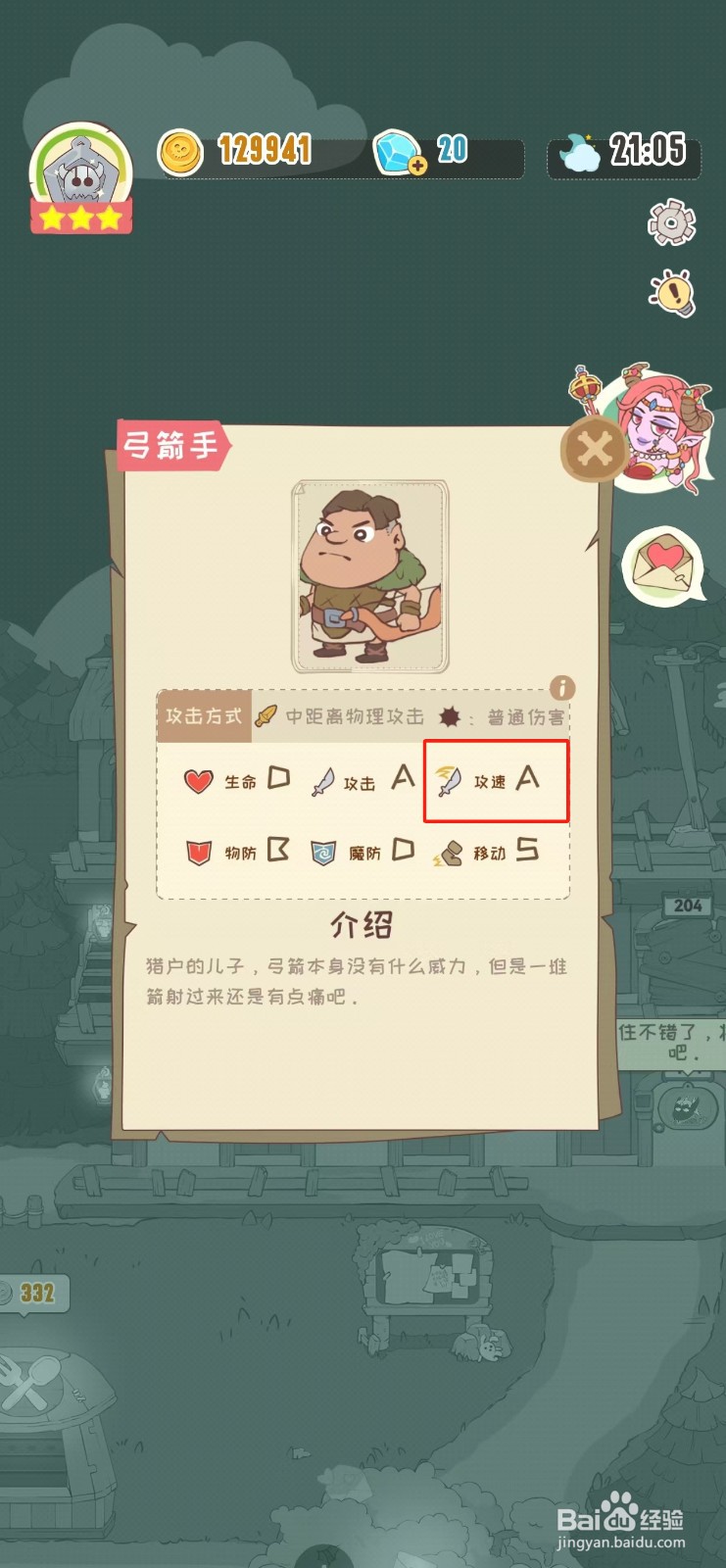
Task: Tap the 魔防 magic shield stat
Action: 363,852
